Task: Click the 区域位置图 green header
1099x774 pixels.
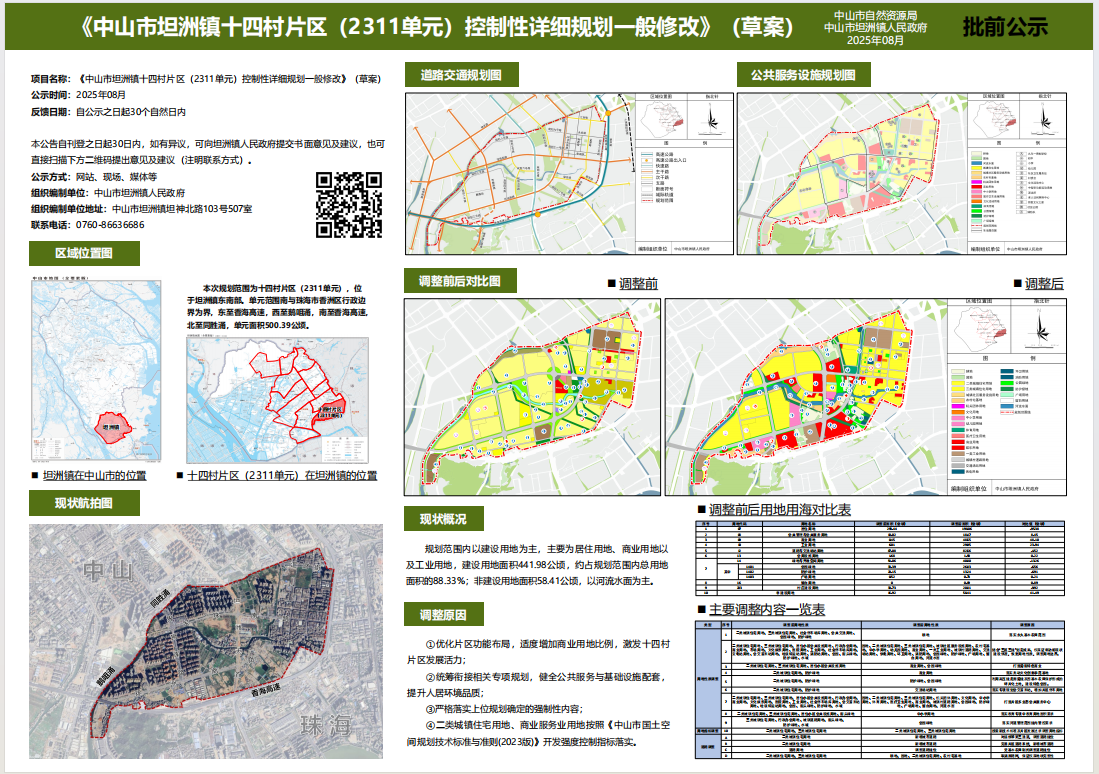Action: pos(84,253)
